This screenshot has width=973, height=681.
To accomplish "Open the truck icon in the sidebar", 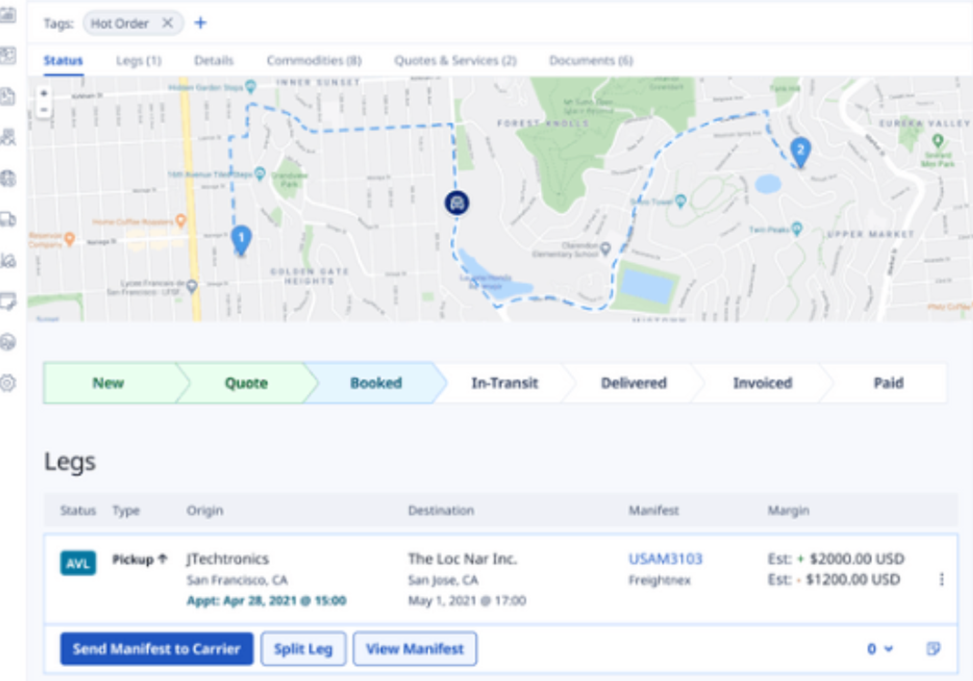I will coord(7,219).
